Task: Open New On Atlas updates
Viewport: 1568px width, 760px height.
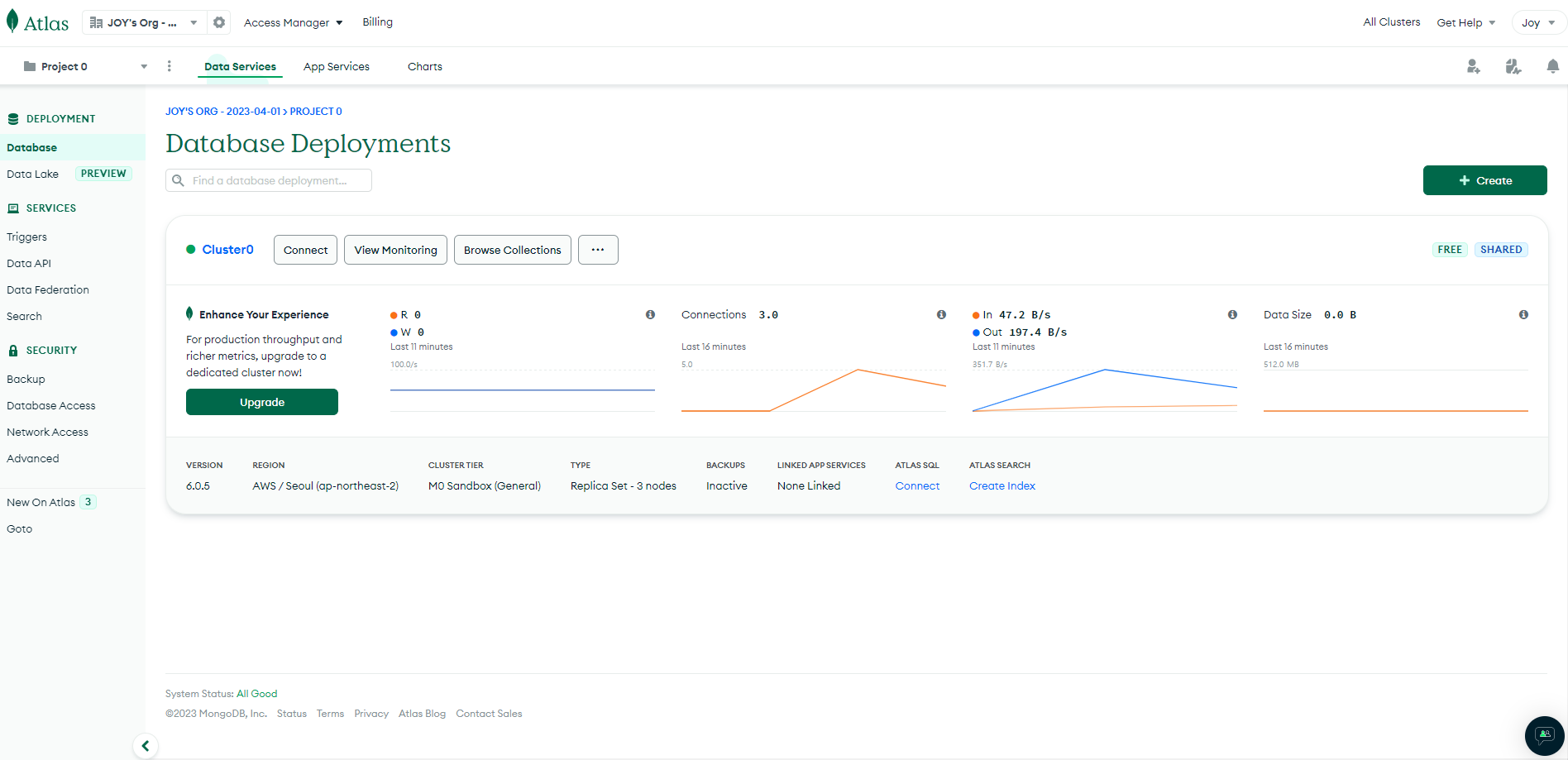Action: (x=51, y=502)
